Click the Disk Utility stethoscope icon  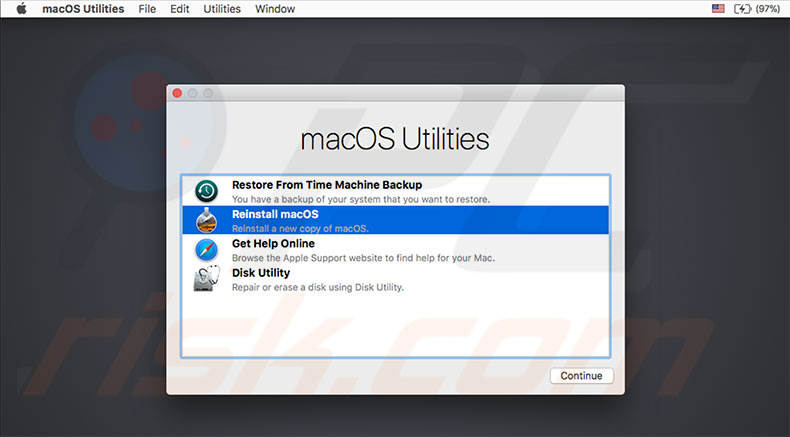coord(207,278)
